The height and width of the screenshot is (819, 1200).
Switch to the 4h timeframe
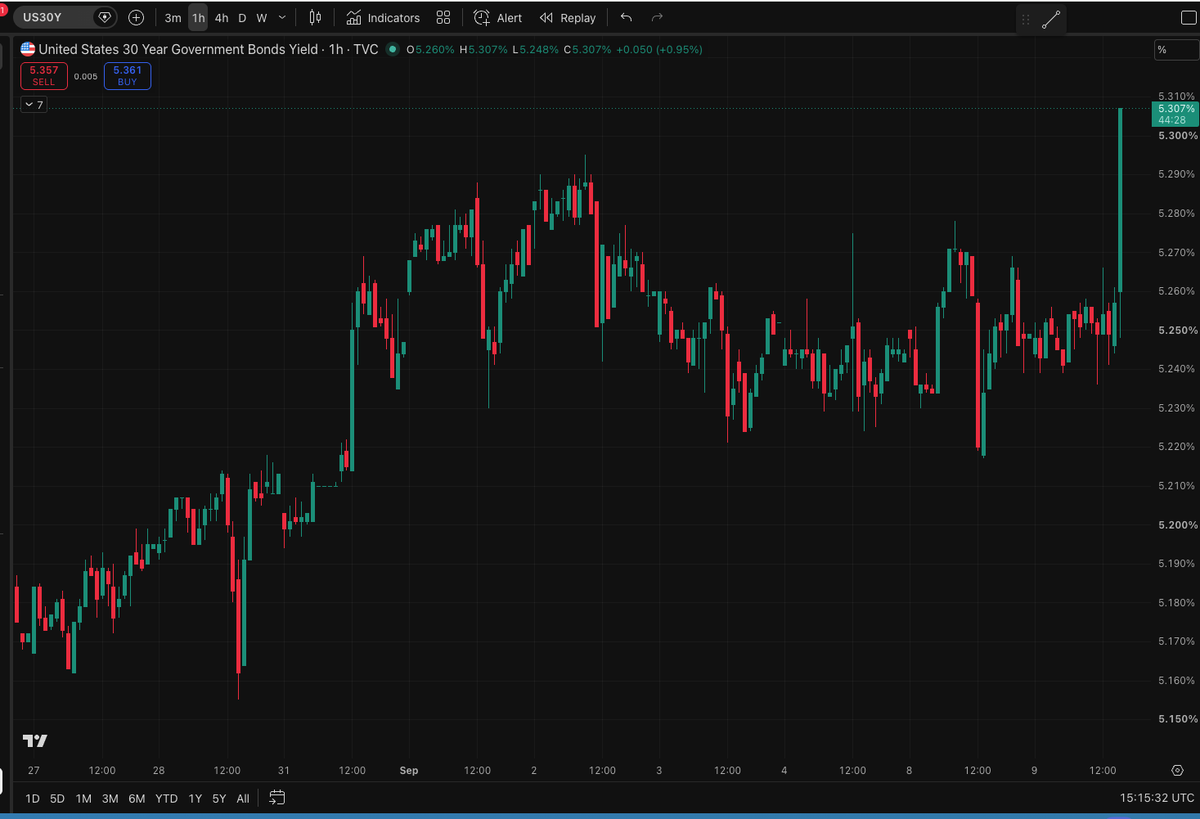(x=221, y=18)
